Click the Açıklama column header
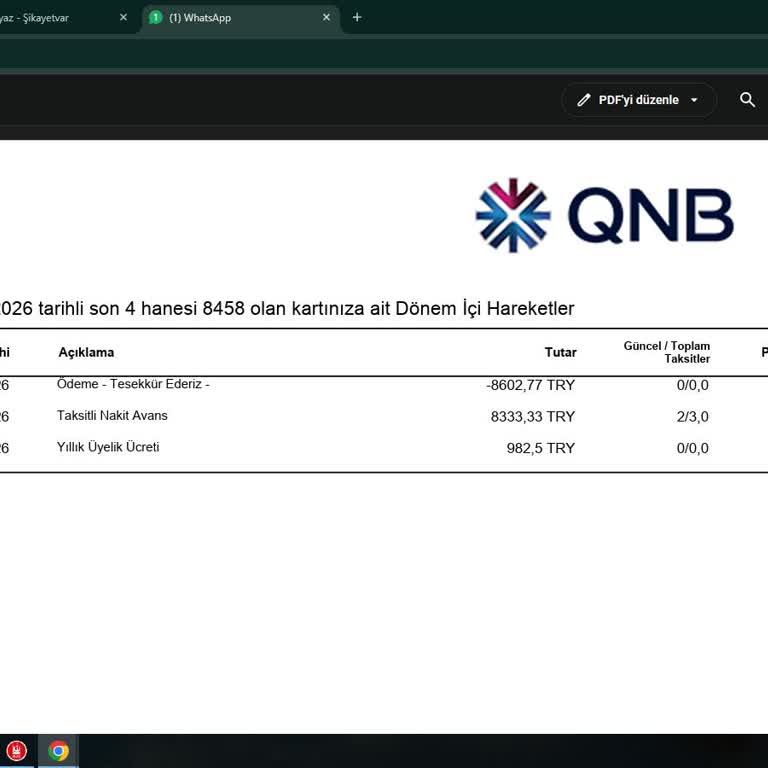768x768 pixels. tap(86, 352)
